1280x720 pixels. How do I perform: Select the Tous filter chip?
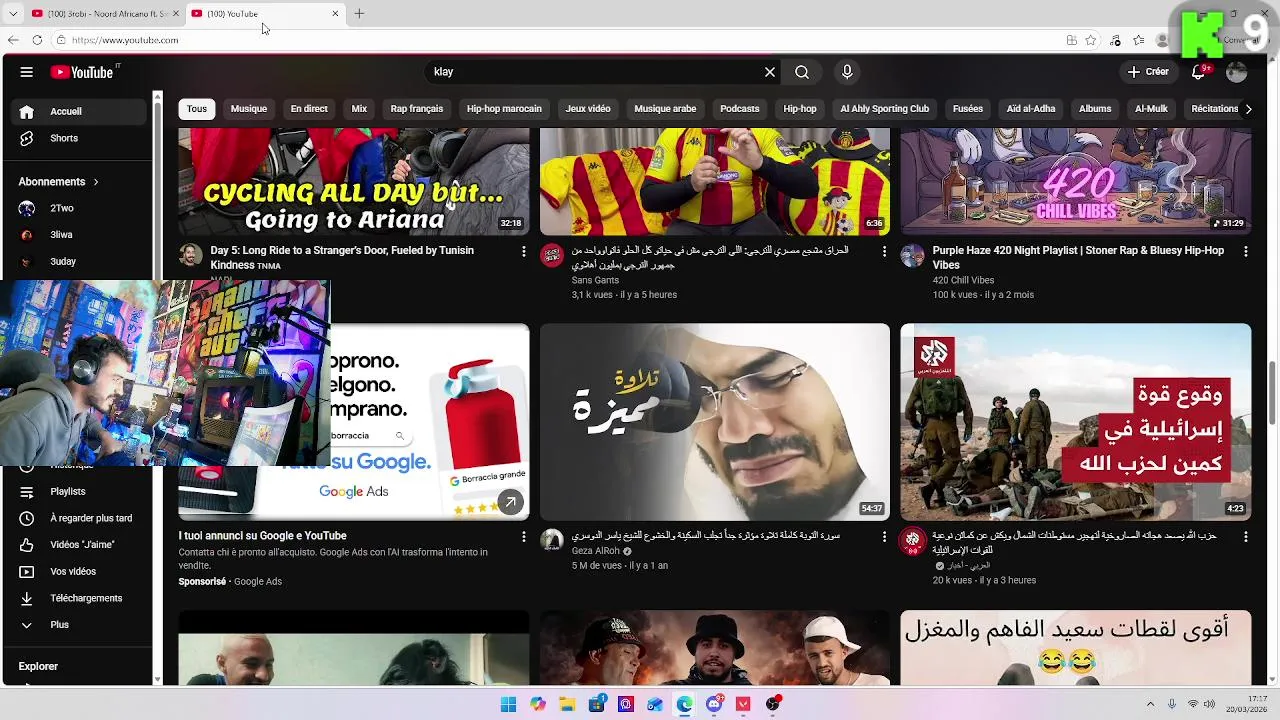[x=197, y=109]
